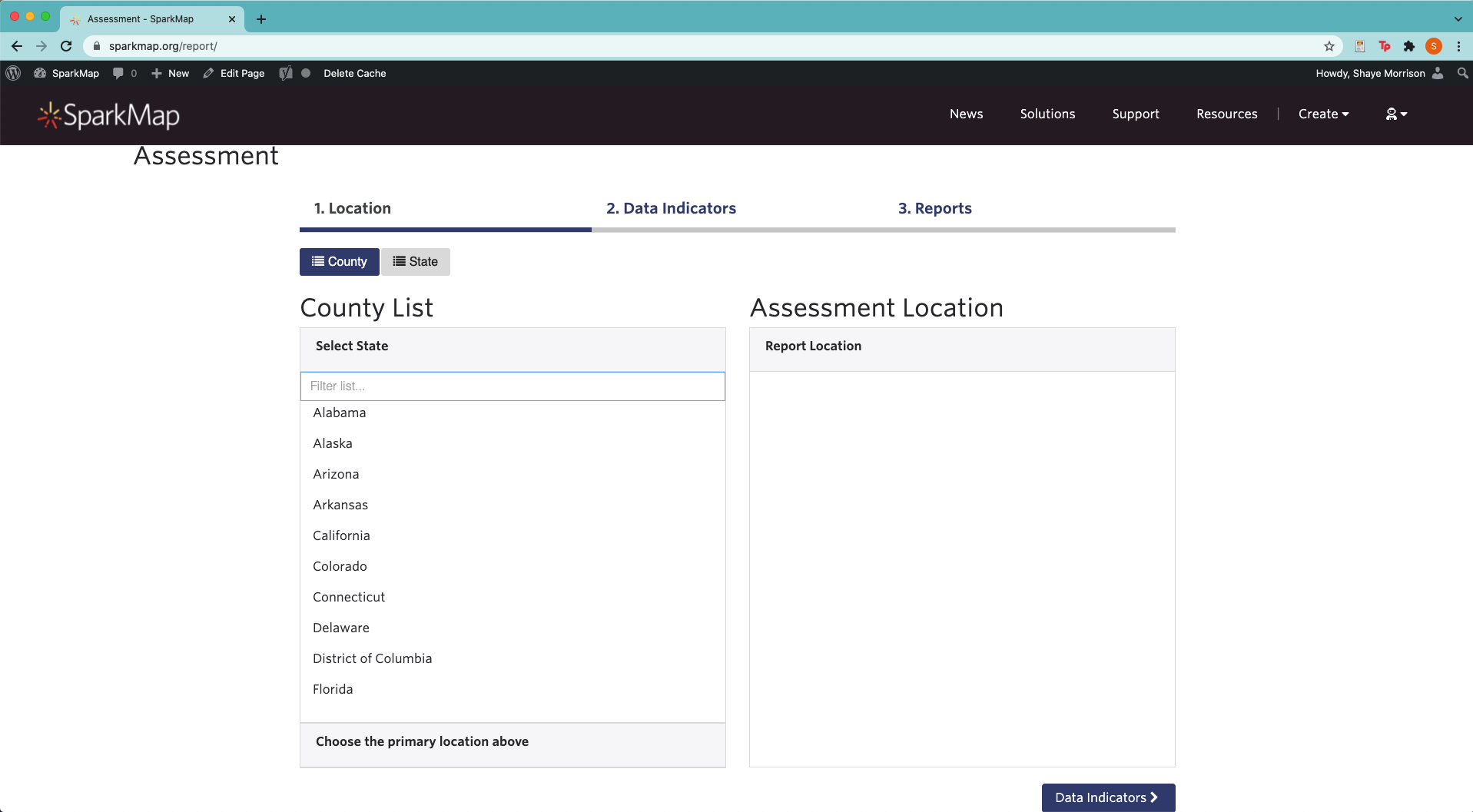Viewport: 1473px width, 812px height.
Task: Click the Filter list input field
Action: tap(513, 386)
